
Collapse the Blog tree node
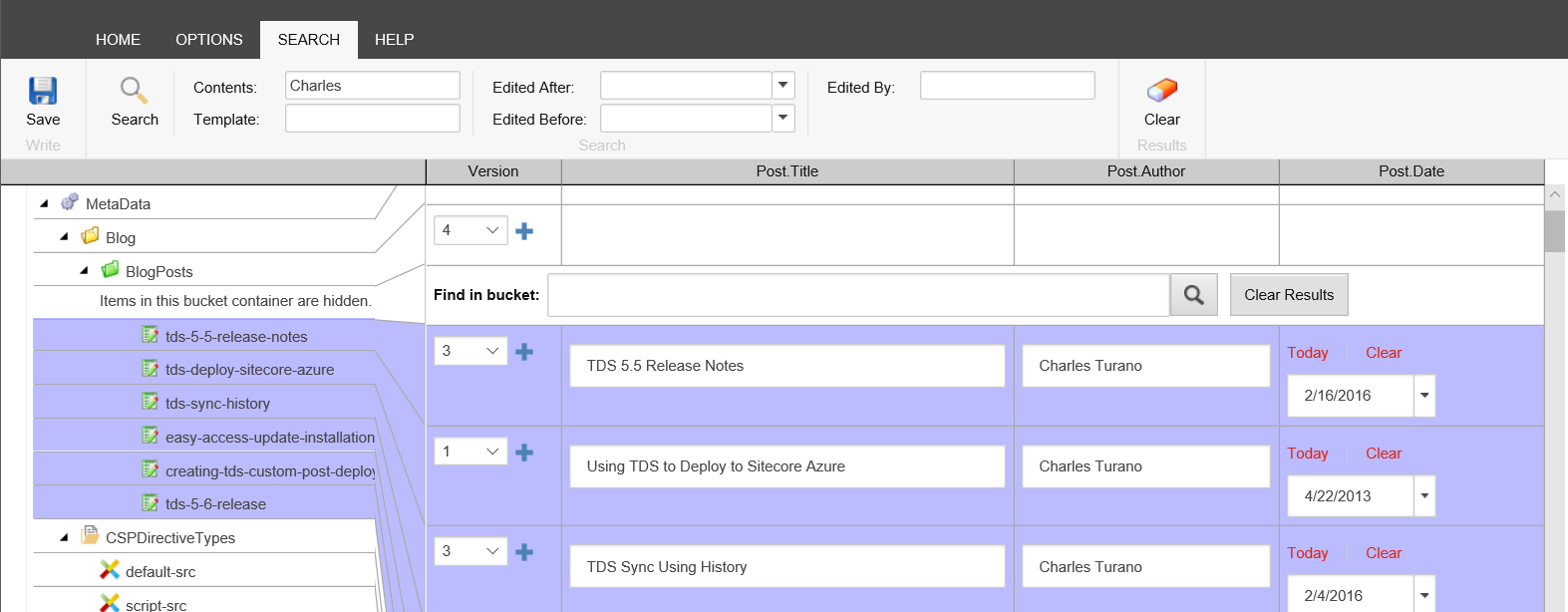point(64,237)
